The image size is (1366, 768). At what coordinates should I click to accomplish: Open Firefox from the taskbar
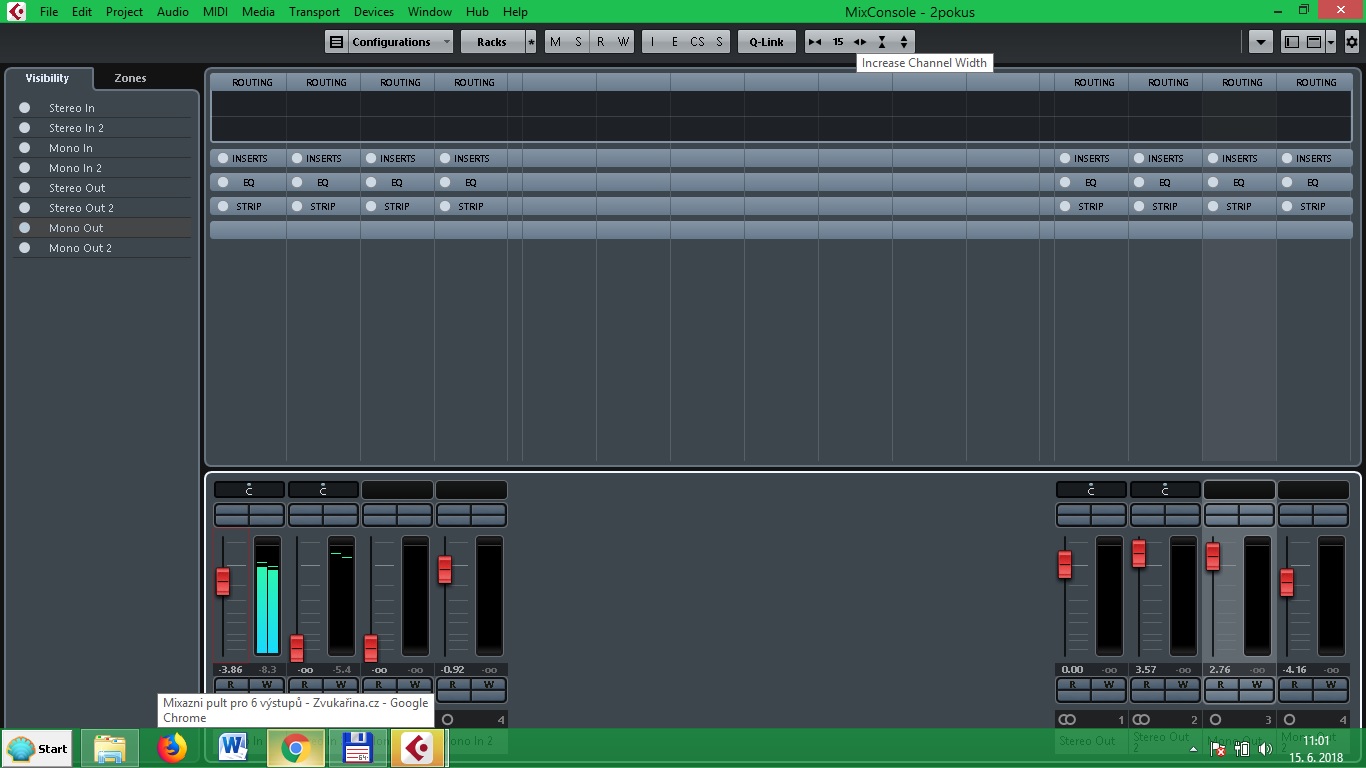(172, 748)
